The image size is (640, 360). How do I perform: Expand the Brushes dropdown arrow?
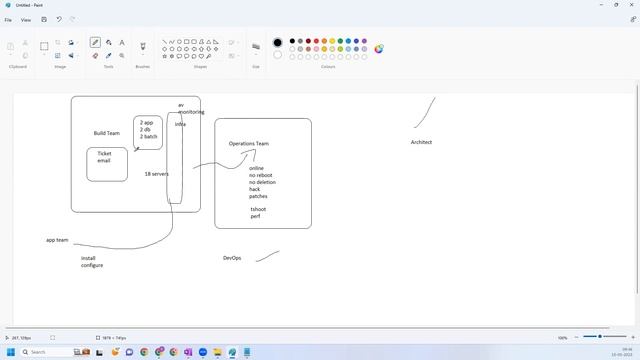point(143,55)
